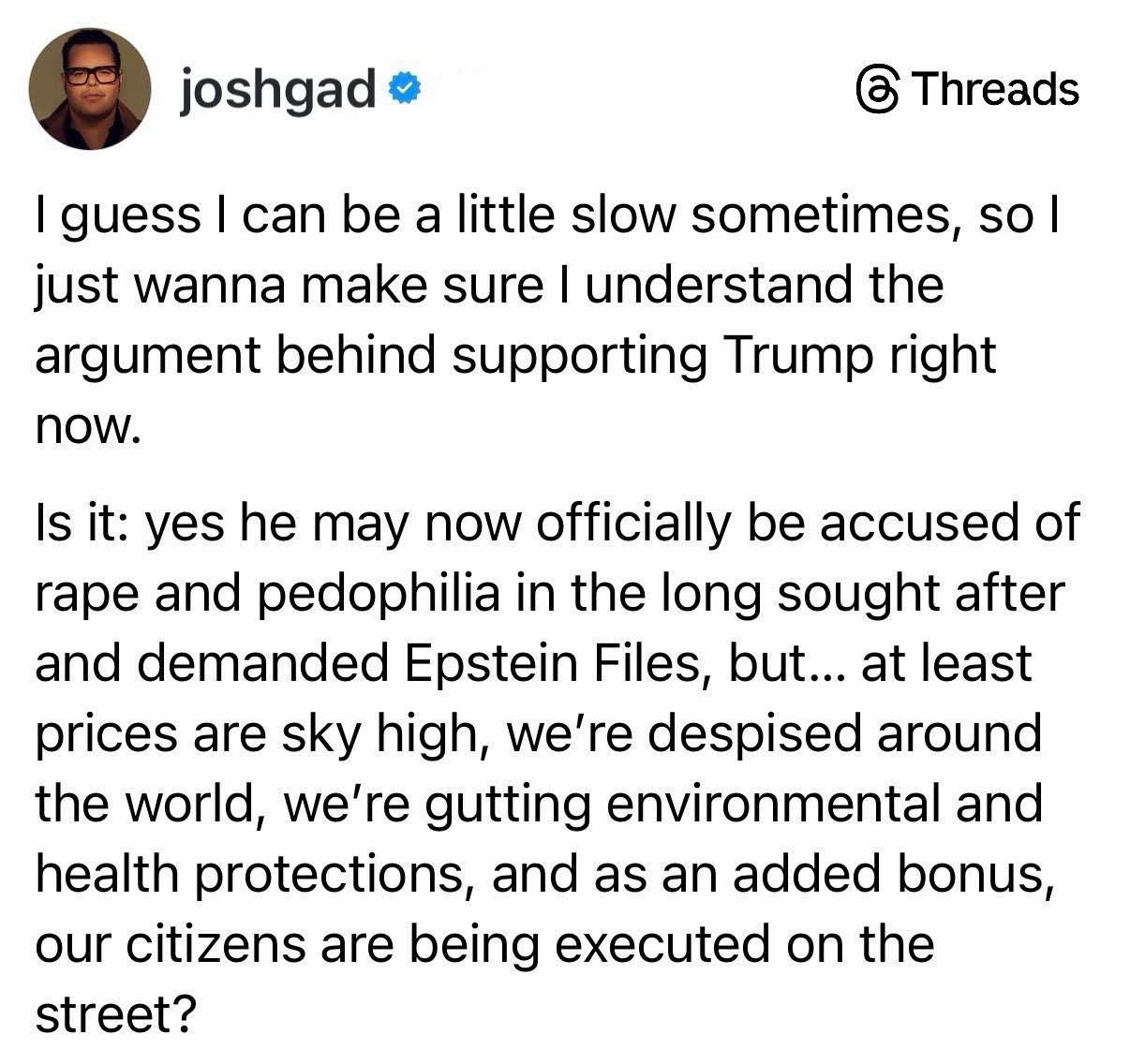Click the Threads logo icon
The height and width of the screenshot is (1064, 1130).
[876, 90]
